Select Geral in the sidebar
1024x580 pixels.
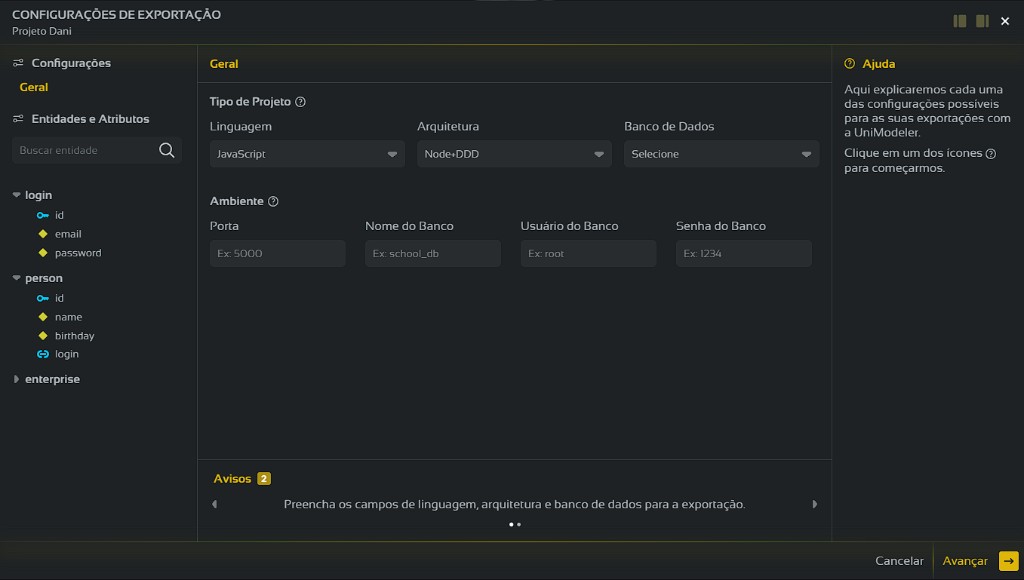pos(34,87)
